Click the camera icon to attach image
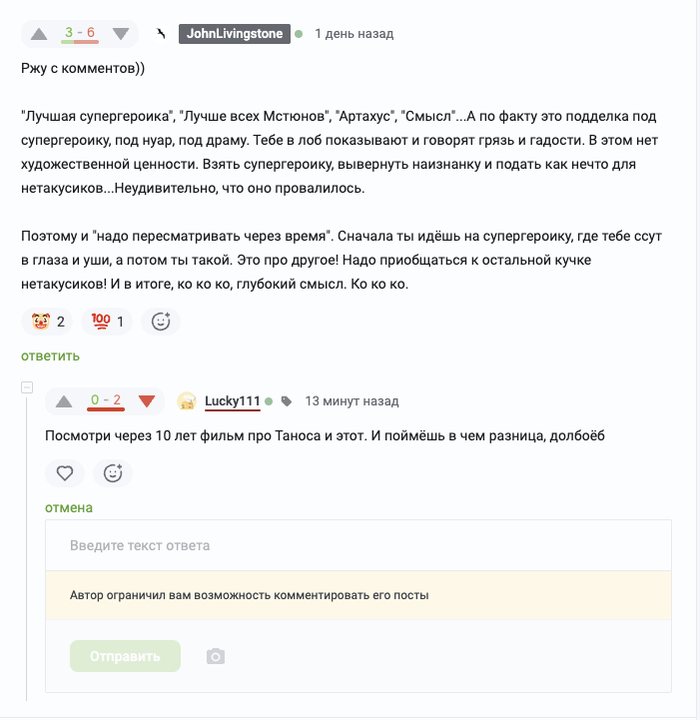 215,657
